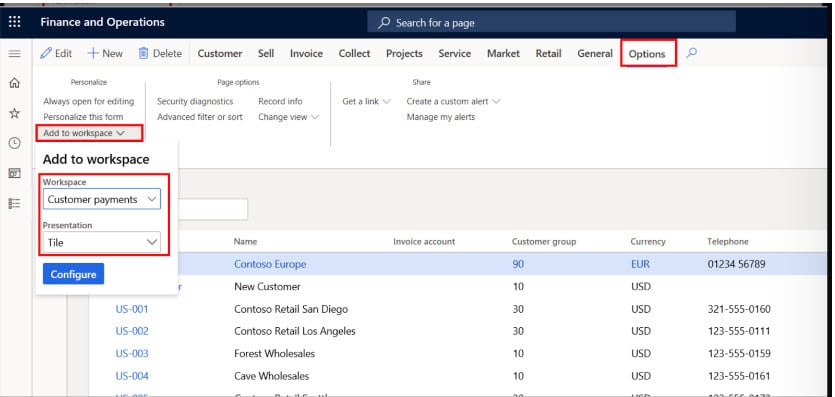The width and height of the screenshot is (835, 397).
Task: Open the Options tab
Action: coord(647,54)
